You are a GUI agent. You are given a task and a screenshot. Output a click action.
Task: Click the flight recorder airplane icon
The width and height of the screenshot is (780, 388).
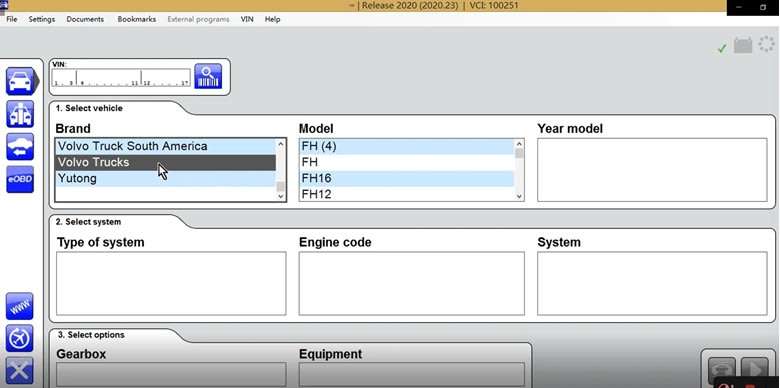20,339
